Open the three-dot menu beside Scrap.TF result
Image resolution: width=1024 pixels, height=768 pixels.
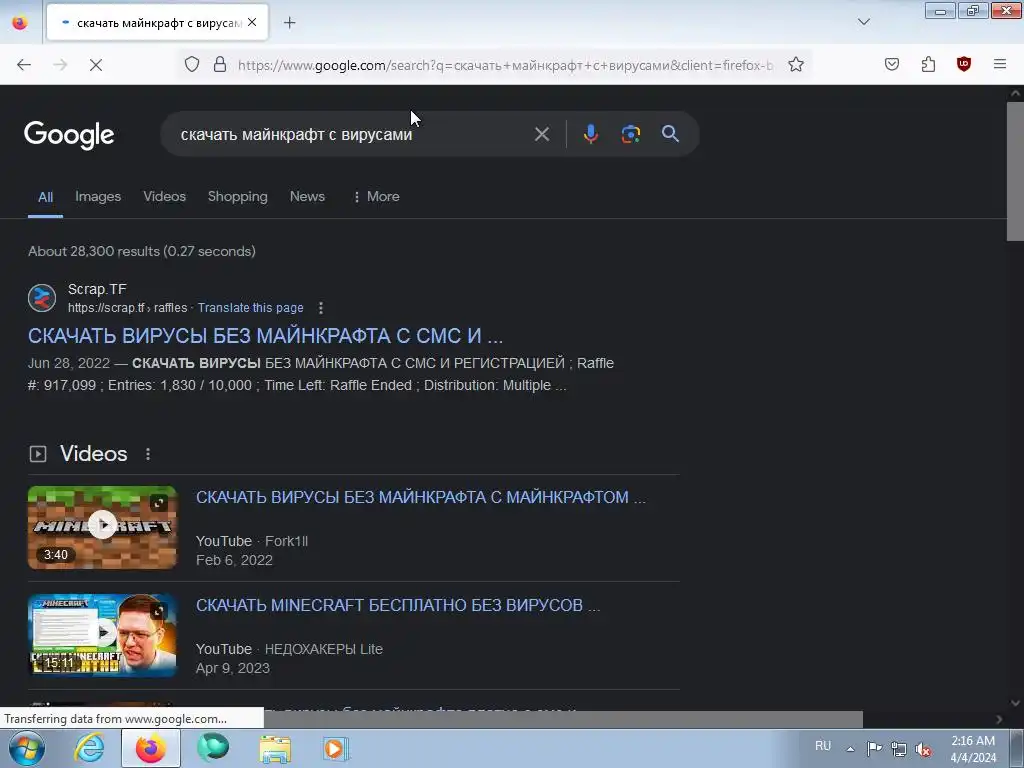click(321, 308)
